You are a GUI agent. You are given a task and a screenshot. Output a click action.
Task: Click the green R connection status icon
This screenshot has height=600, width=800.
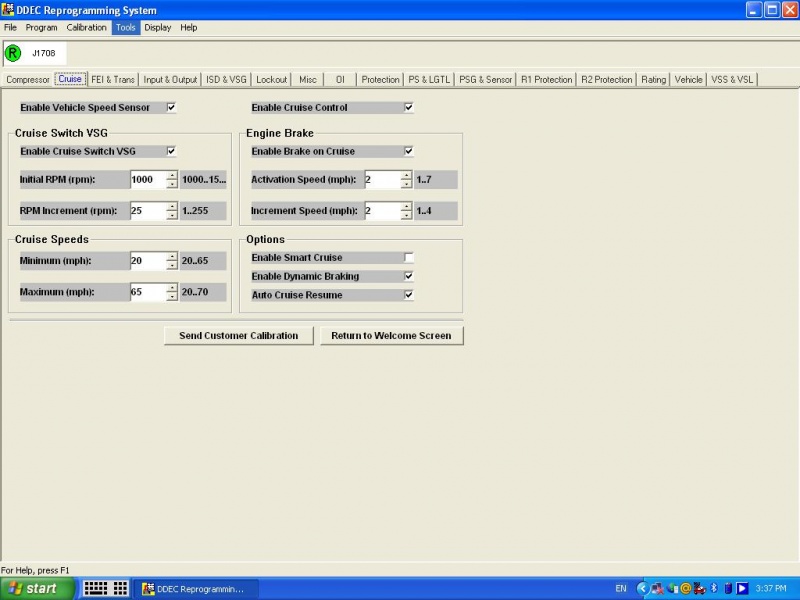(x=13, y=53)
